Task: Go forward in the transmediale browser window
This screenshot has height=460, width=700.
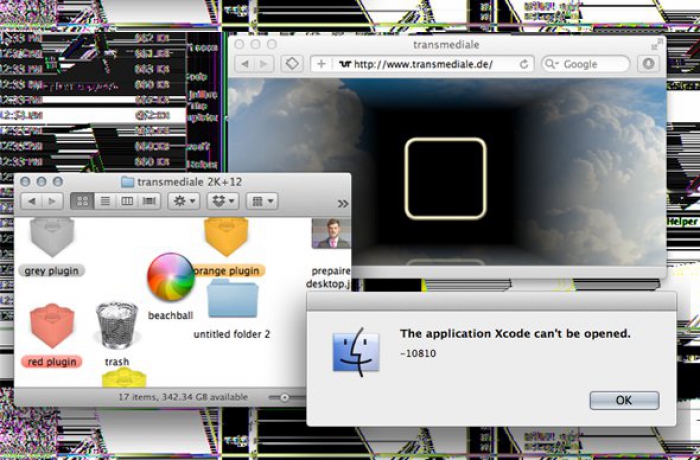Action: [264, 64]
